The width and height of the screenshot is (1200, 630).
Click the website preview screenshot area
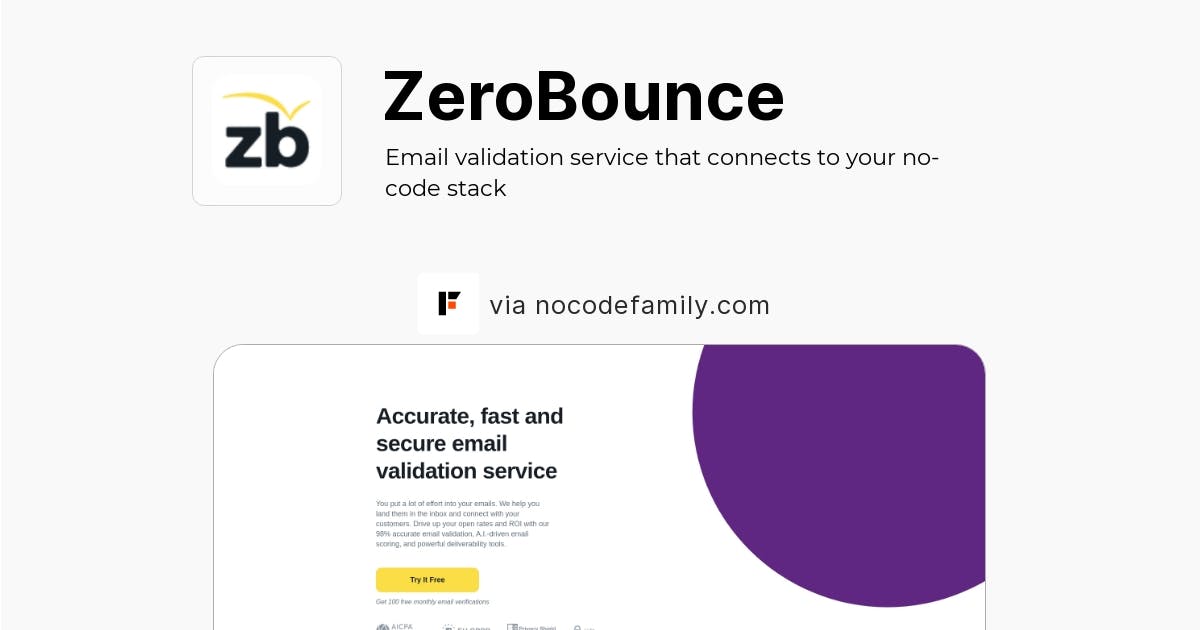tap(600, 487)
